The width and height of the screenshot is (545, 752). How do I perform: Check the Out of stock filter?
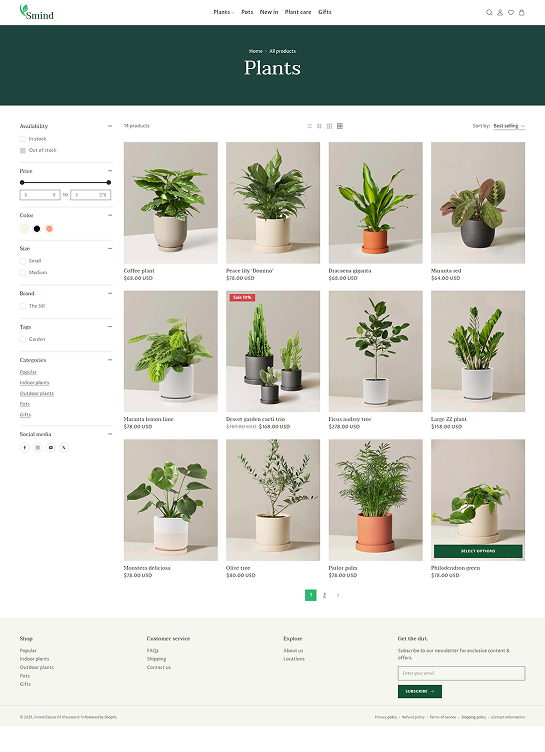(x=23, y=151)
